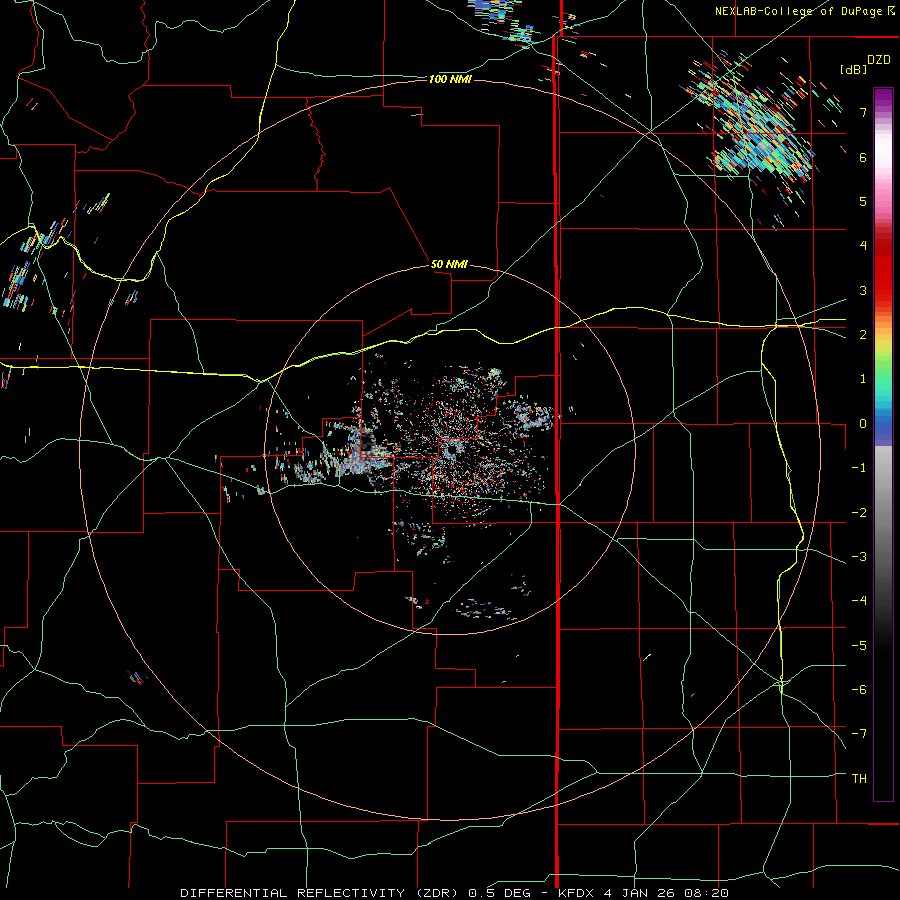Click the 2 value on the scale
900x900 pixels.
point(863,335)
